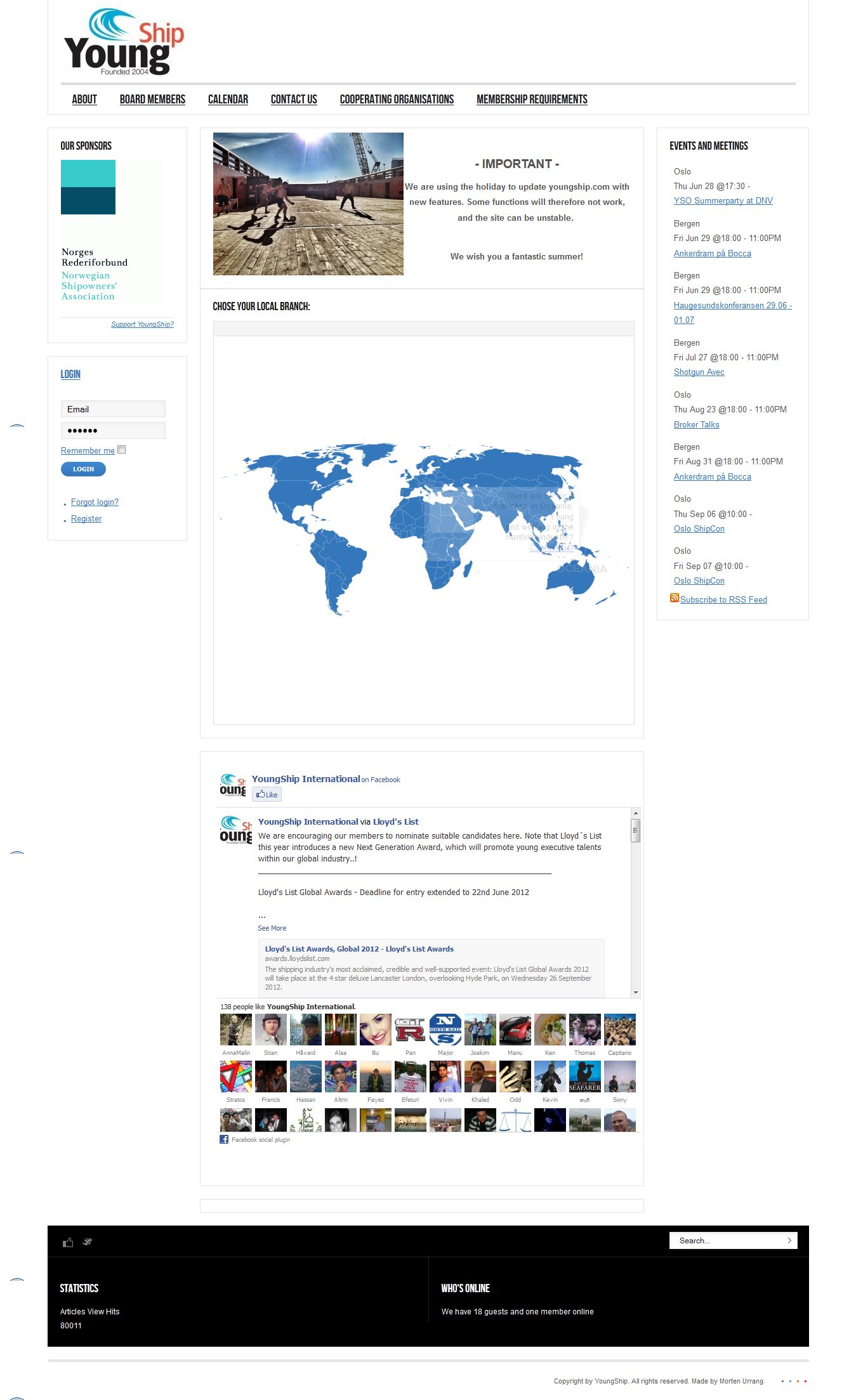
Task: Click the RSS feed icon under events
Action: coord(675,598)
